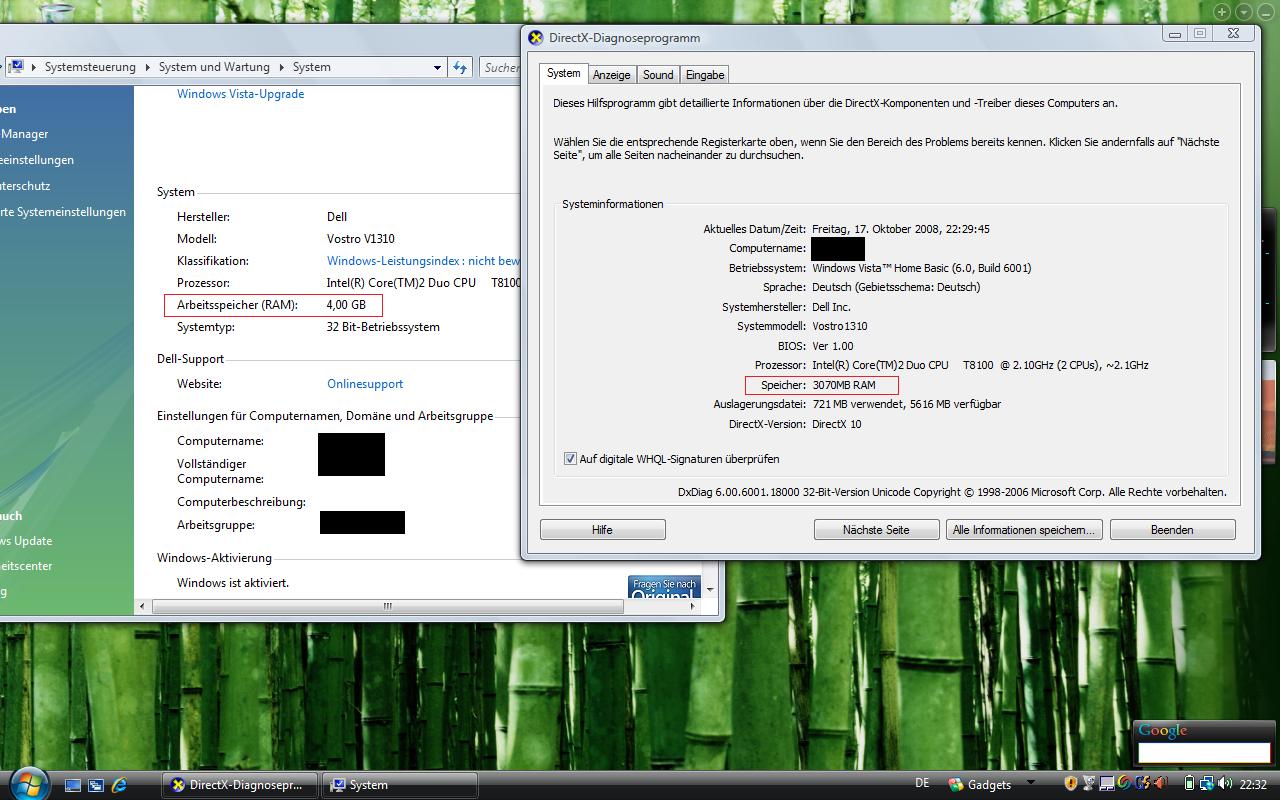The width and height of the screenshot is (1280, 800).
Task: Click the computer icon in the address bar
Action: pos(17,67)
